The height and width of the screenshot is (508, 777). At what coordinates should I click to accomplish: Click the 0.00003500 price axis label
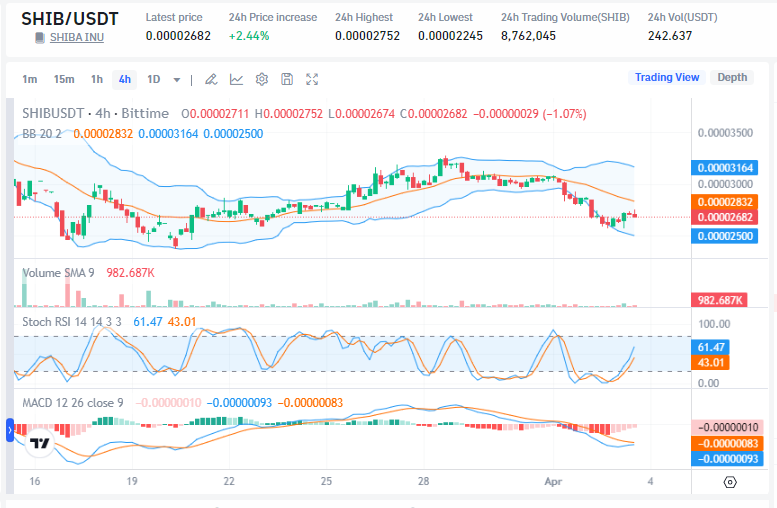click(x=725, y=133)
